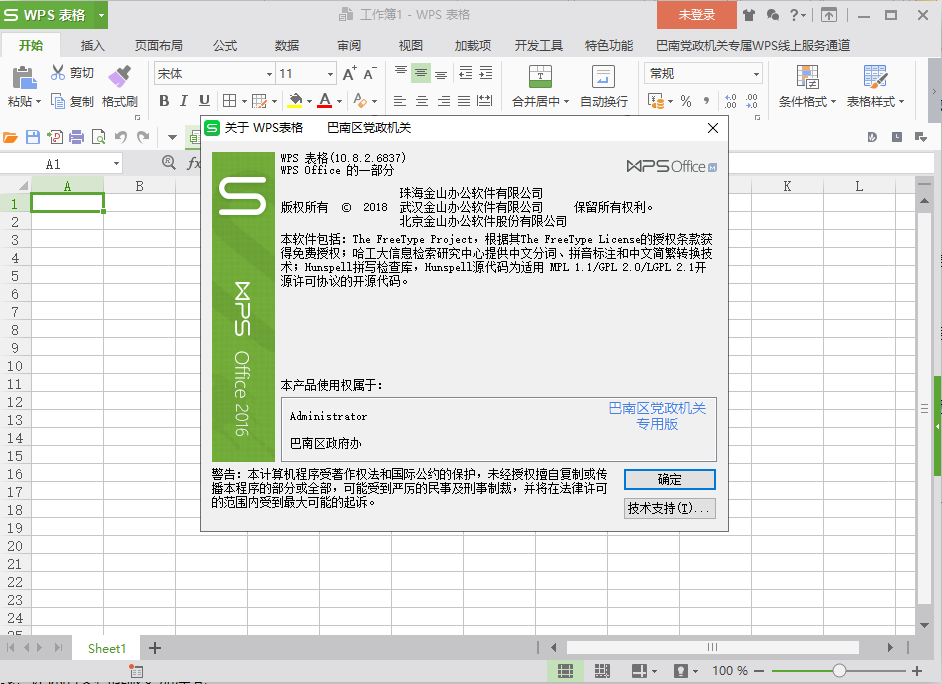Screen dimensions: 942x684
Task: Click the distributed alignment icon
Action: click(484, 101)
